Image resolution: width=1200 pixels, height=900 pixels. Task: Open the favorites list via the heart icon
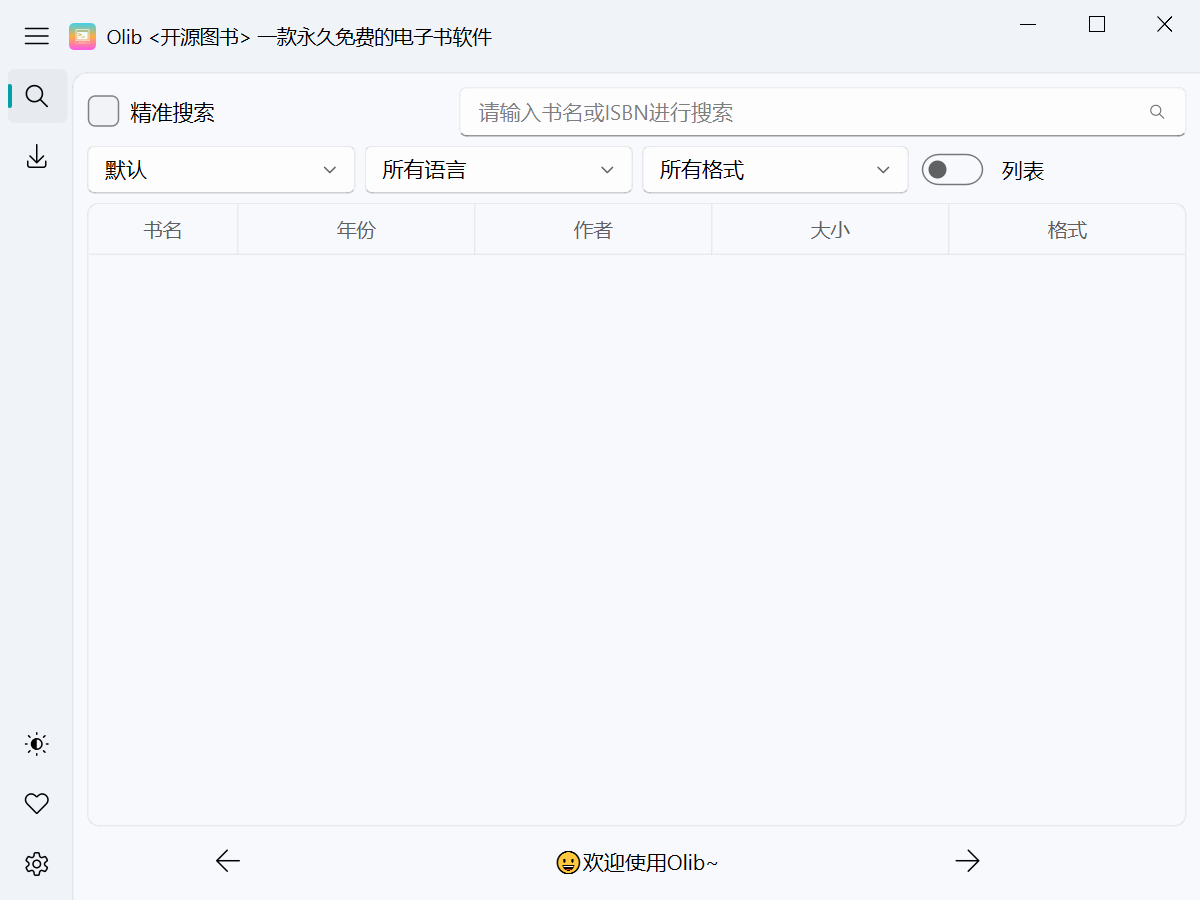[x=36, y=803]
